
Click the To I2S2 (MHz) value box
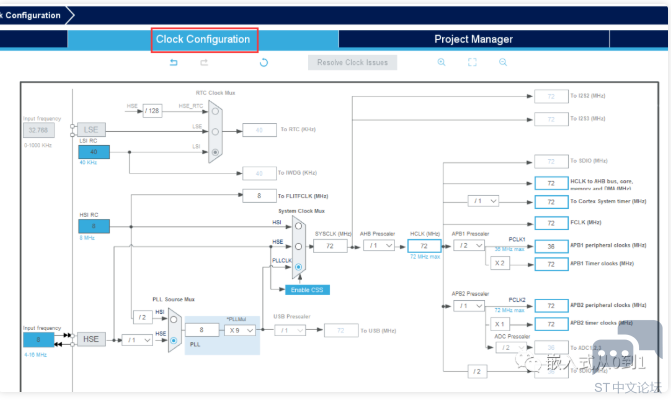click(551, 96)
